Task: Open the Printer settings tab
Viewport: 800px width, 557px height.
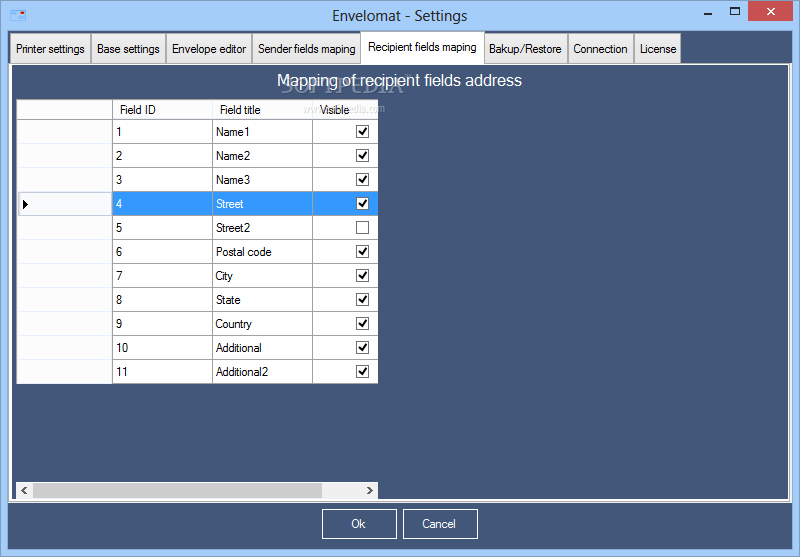Action: pos(50,49)
